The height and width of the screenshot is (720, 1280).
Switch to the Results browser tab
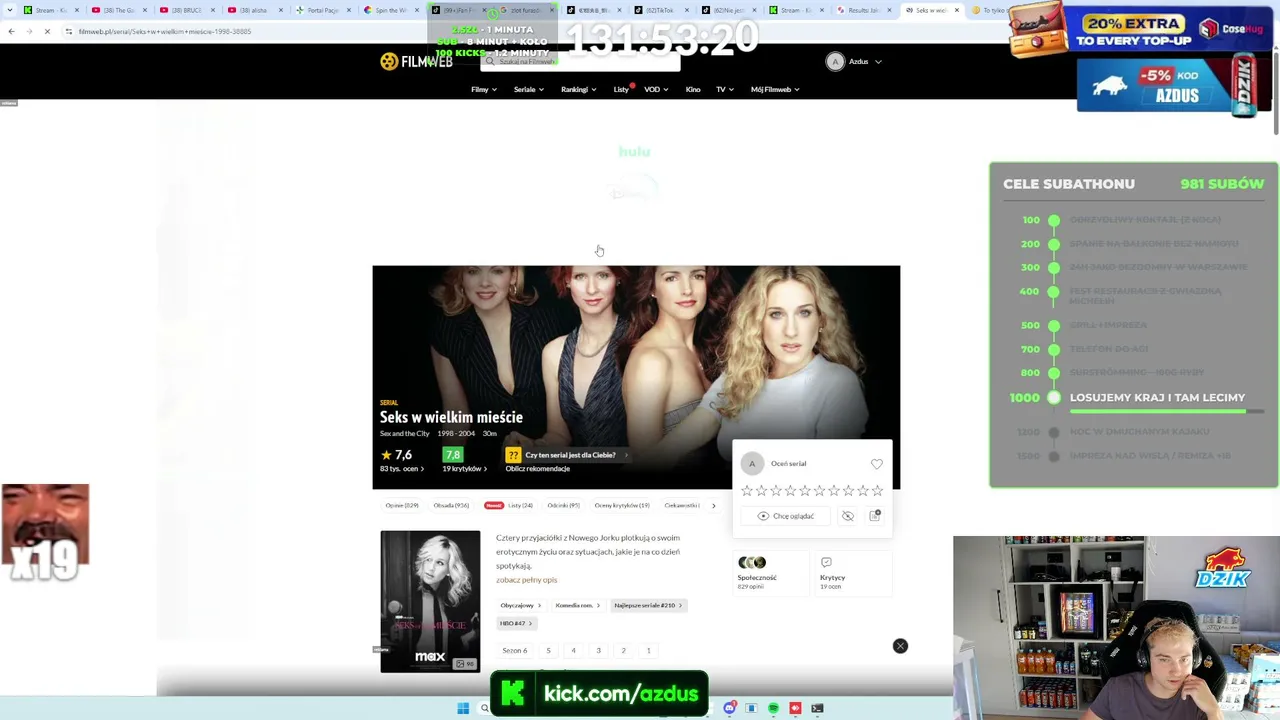(x=864, y=10)
